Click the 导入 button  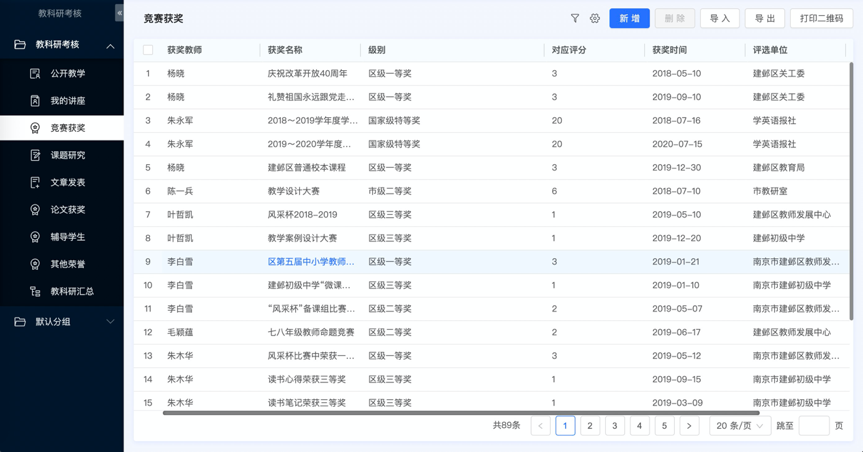click(x=720, y=18)
